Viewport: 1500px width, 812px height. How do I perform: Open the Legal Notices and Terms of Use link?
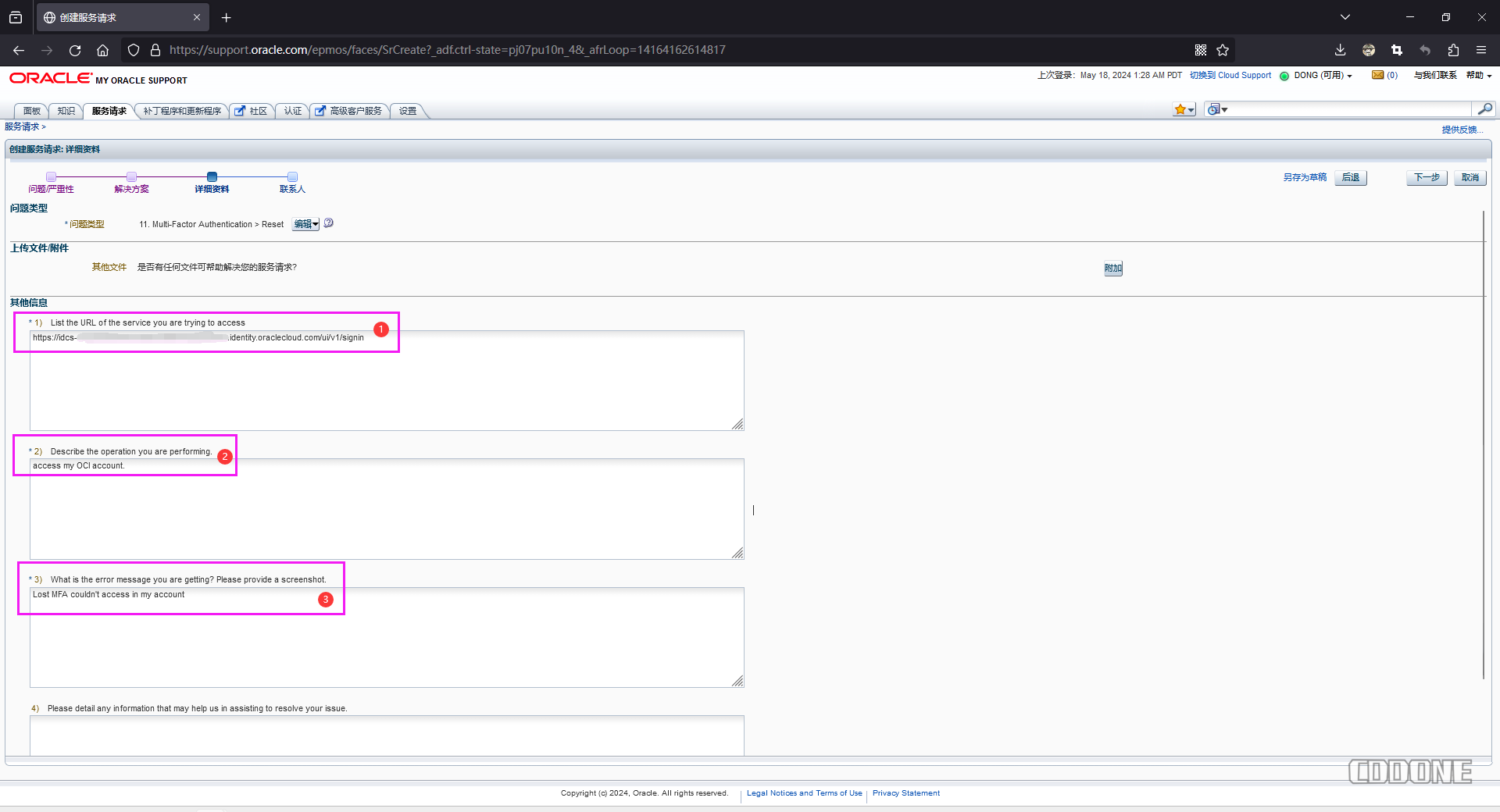(x=804, y=793)
